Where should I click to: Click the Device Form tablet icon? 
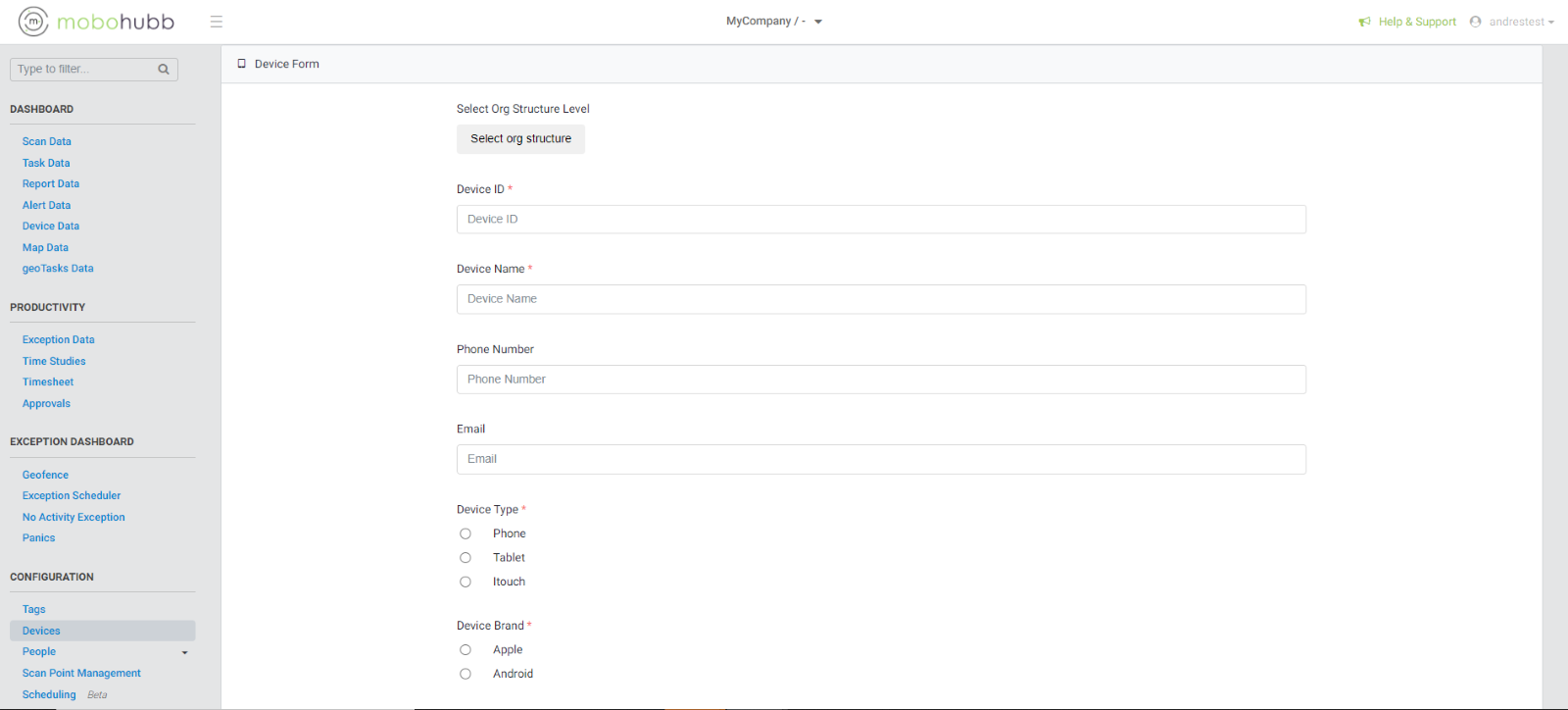(x=242, y=64)
